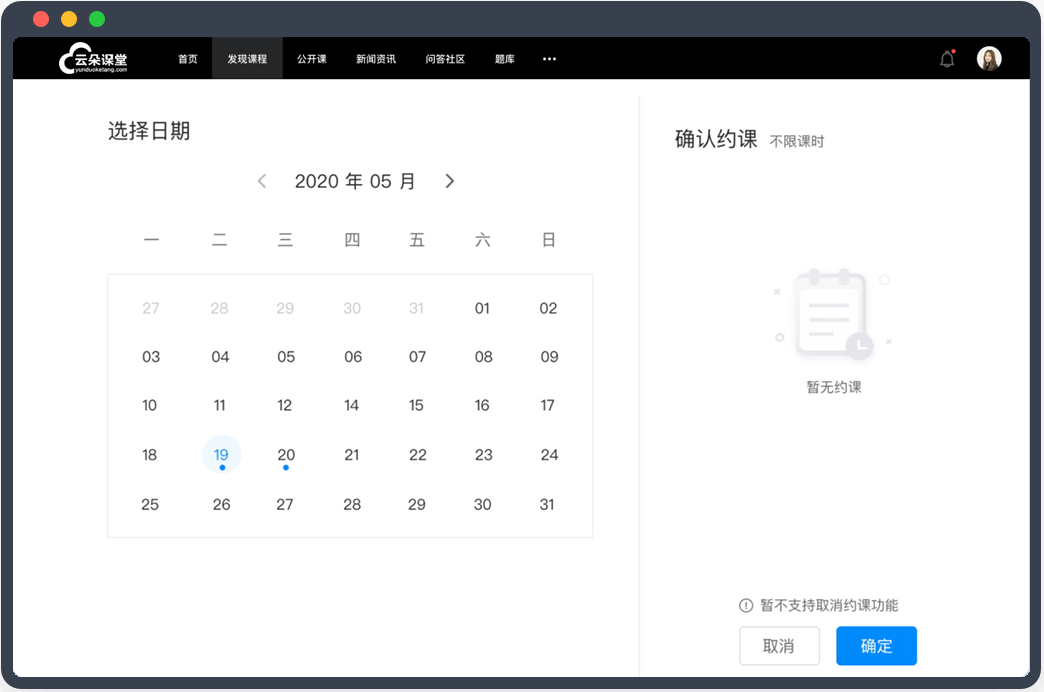Open the more menu ellipsis
This screenshot has height=692, width=1044.
pyautogui.click(x=549, y=59)
